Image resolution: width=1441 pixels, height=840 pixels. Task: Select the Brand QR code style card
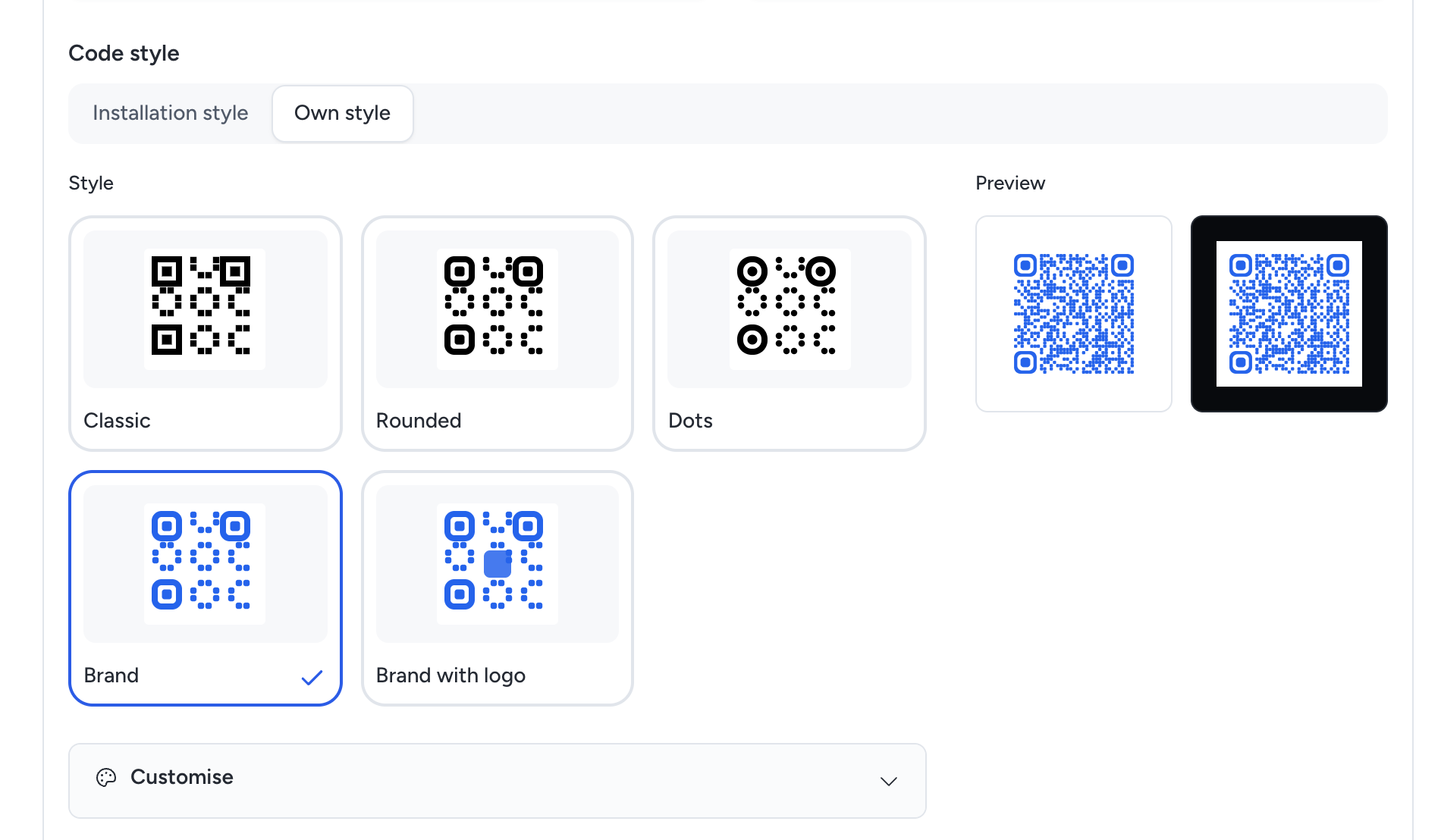[206, 588]
